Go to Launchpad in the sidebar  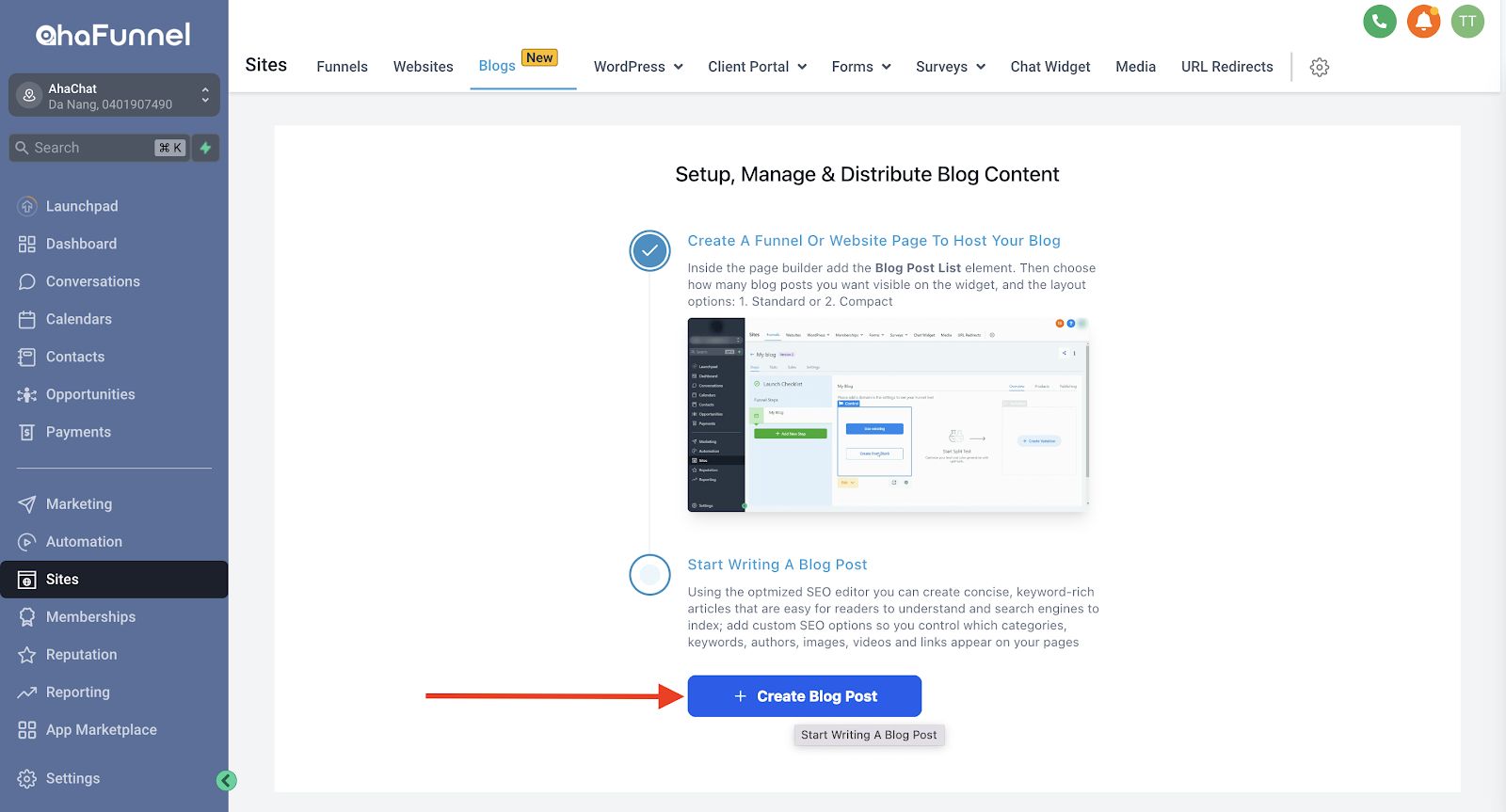coord(82,206)
